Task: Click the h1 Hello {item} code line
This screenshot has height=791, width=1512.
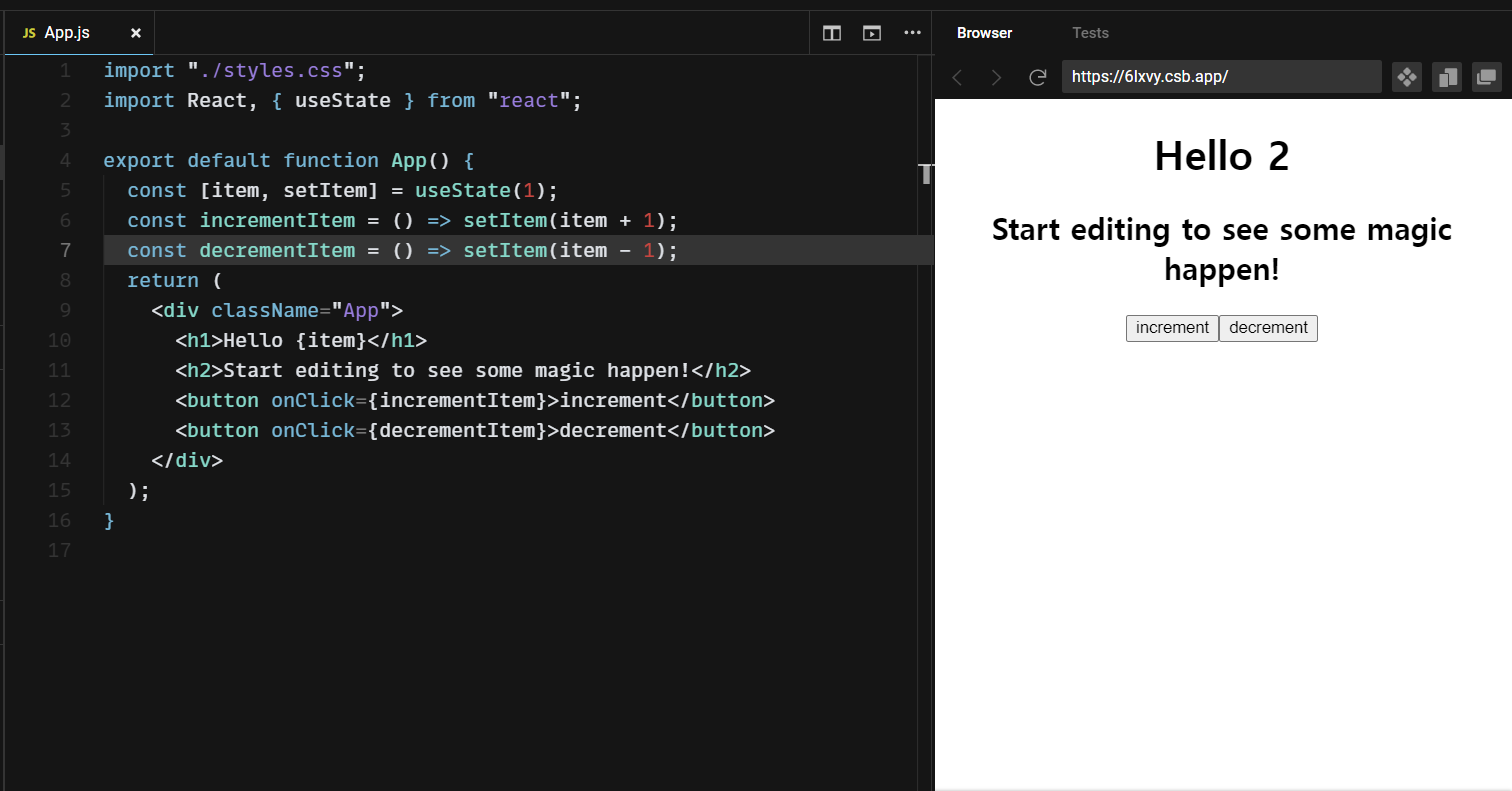Action: tap(301, 340)
